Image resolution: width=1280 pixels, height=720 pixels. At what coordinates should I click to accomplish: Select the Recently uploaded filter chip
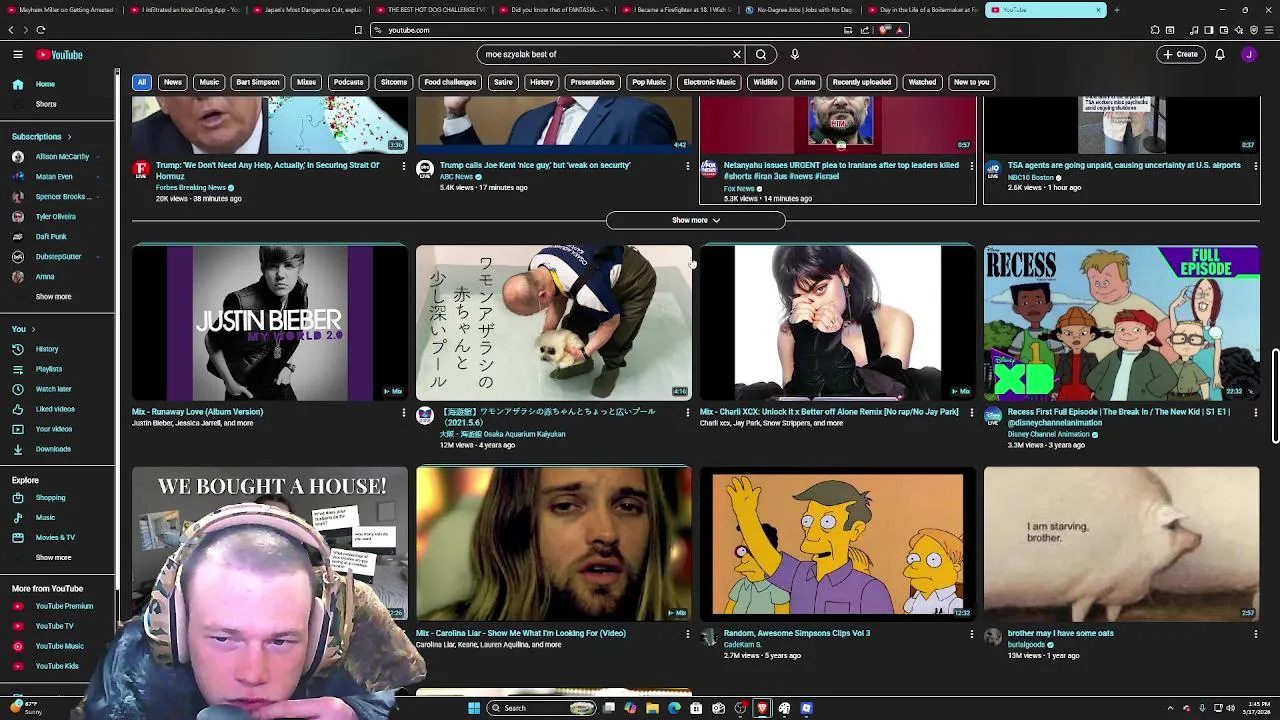pos(861,82)
